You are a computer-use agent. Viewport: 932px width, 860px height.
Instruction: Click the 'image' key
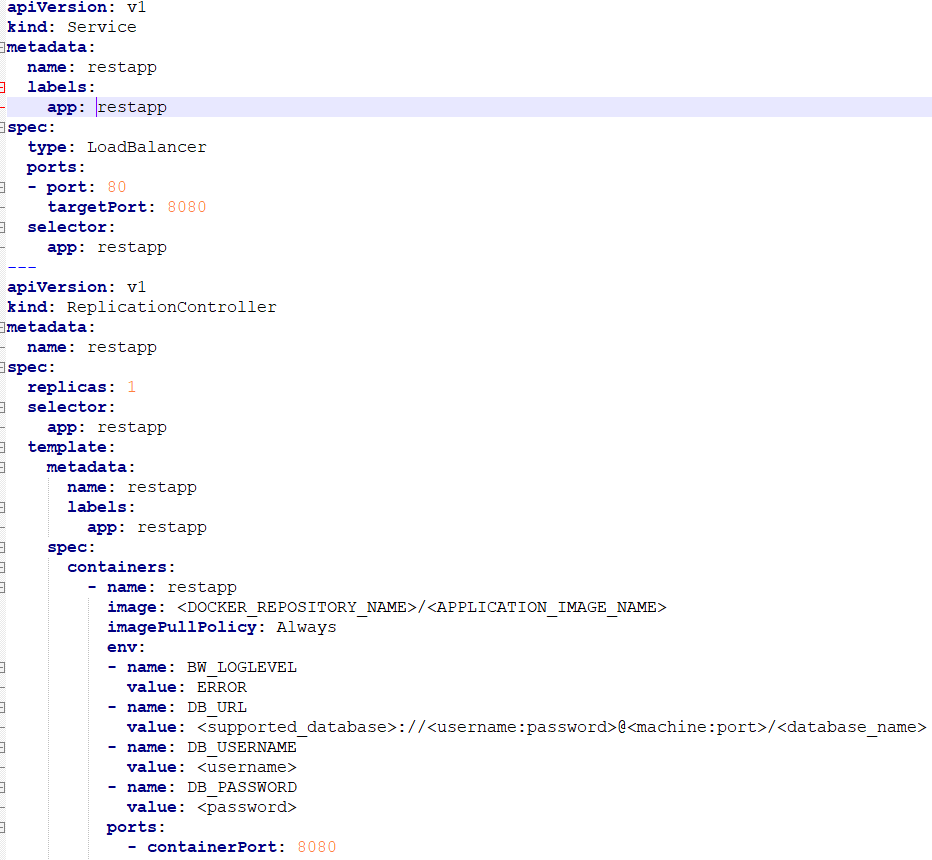coord(132,607)
